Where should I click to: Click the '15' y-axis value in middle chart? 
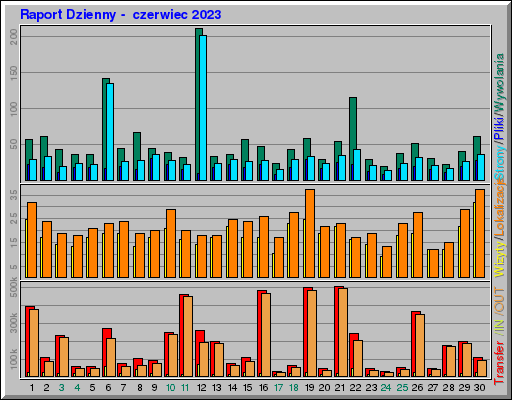14,243
